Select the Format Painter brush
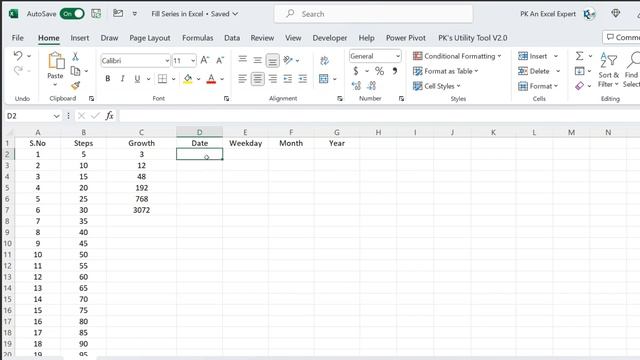Image resolution: width=640 pixels, height=360 pixels. 75,86
